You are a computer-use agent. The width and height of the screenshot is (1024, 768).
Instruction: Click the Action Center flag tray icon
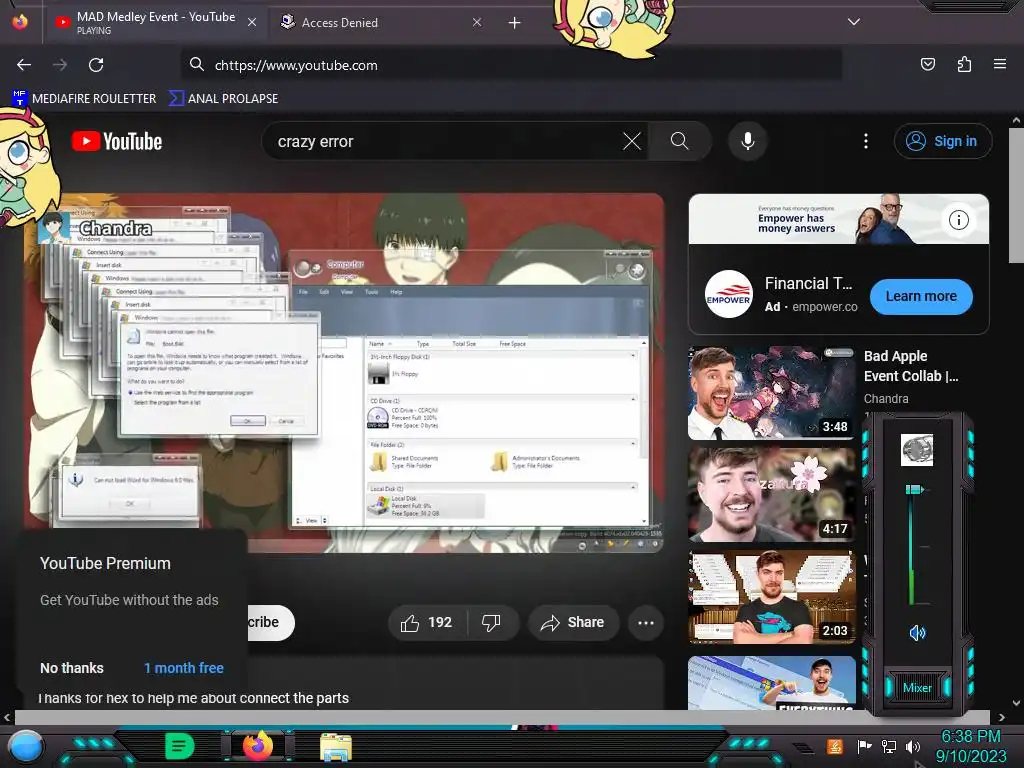coord(865,746)
